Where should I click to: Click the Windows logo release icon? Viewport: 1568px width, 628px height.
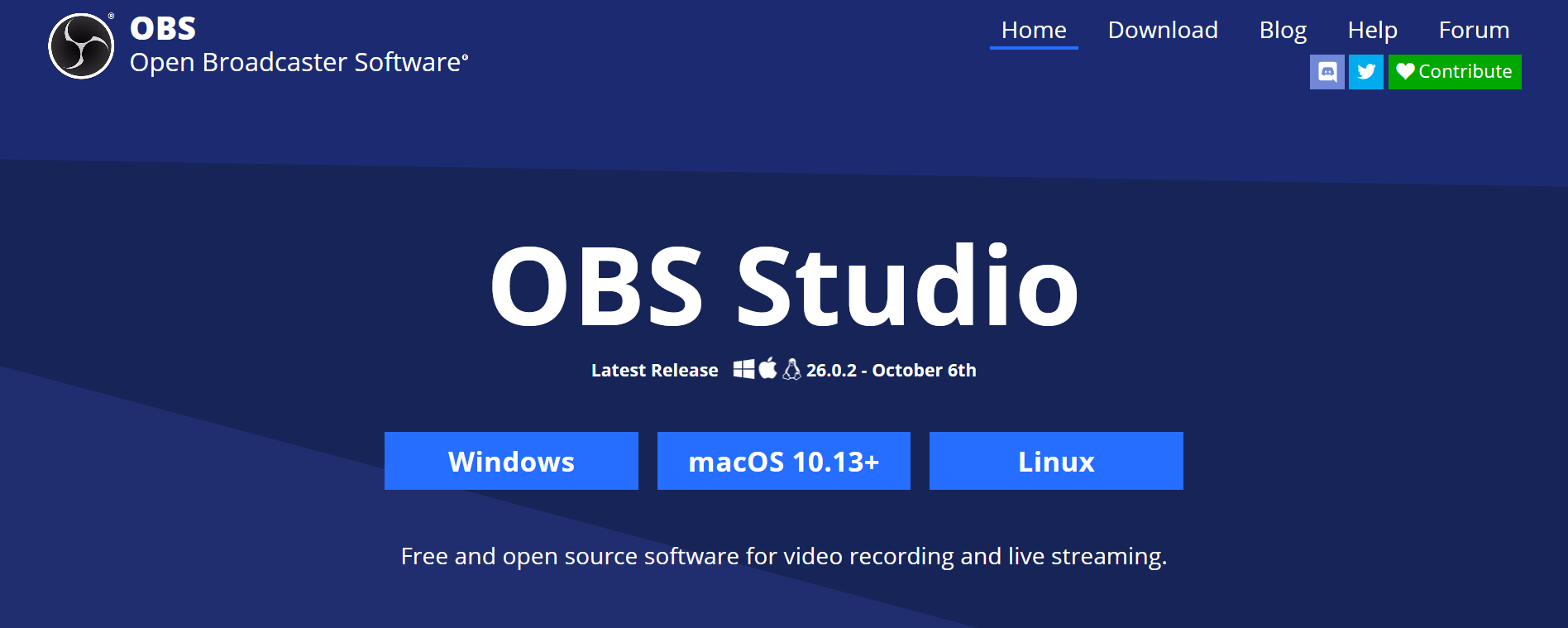pos(743,369)
